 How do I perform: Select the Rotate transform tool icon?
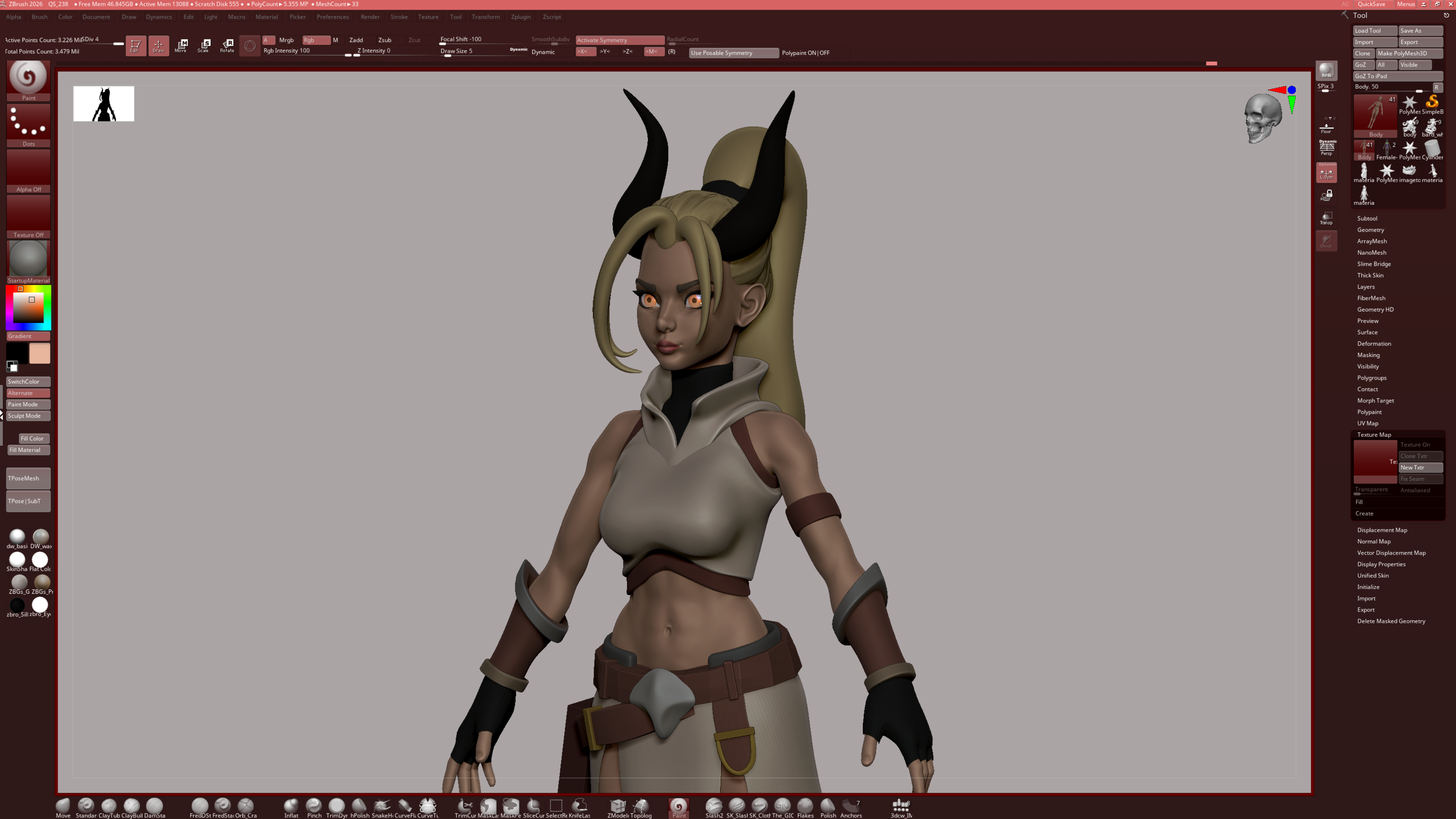click(x=227, y=45)
